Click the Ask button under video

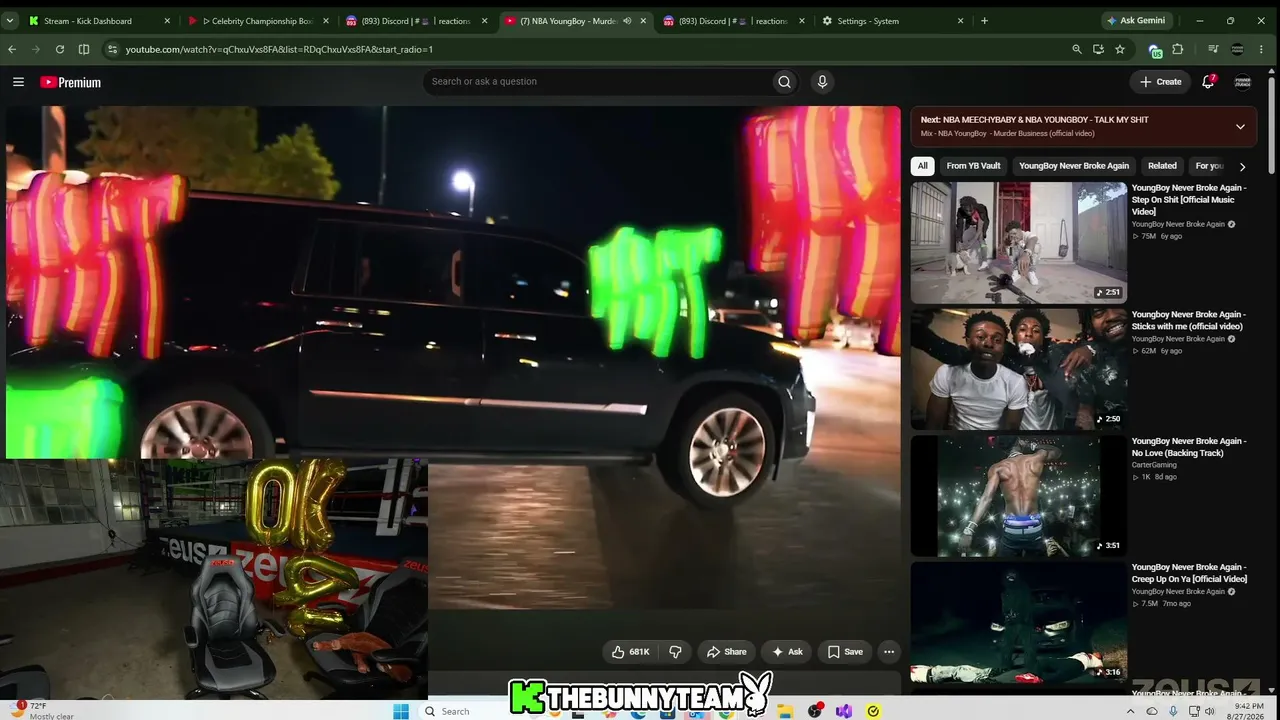tap(786, 652)
